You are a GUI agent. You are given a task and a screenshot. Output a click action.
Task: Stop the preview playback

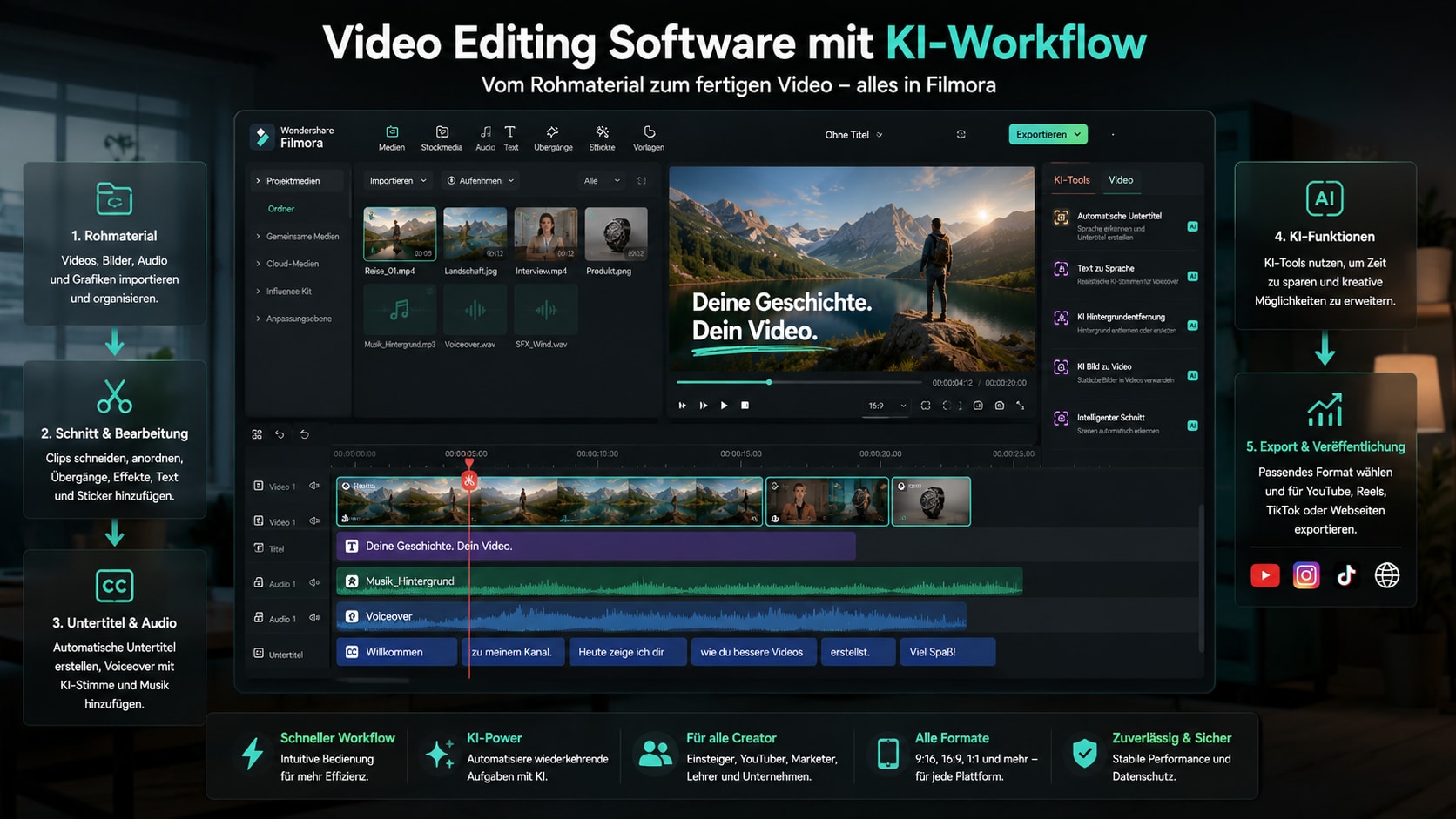click(745, 406)
